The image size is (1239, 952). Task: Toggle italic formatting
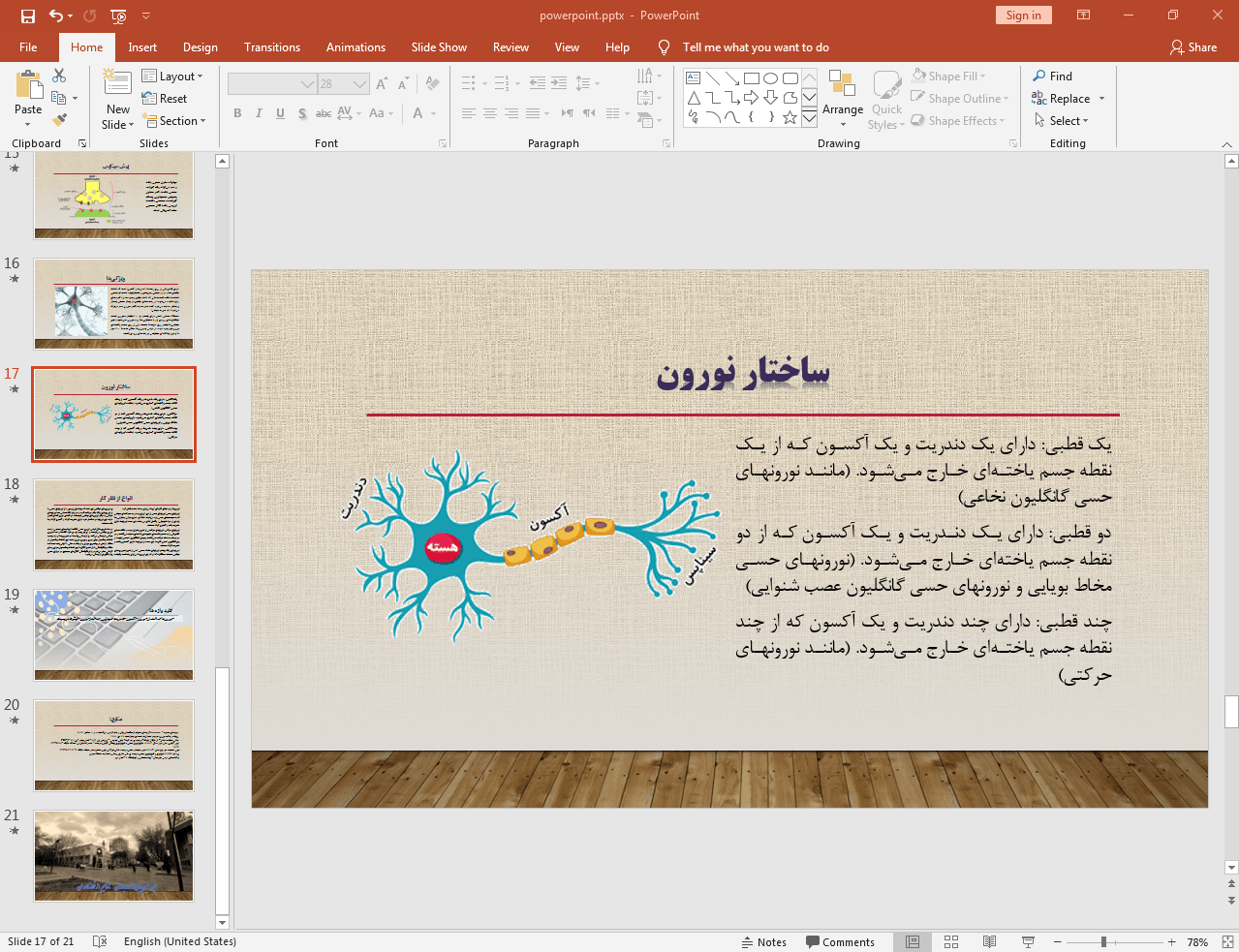[x=258, y=113]
